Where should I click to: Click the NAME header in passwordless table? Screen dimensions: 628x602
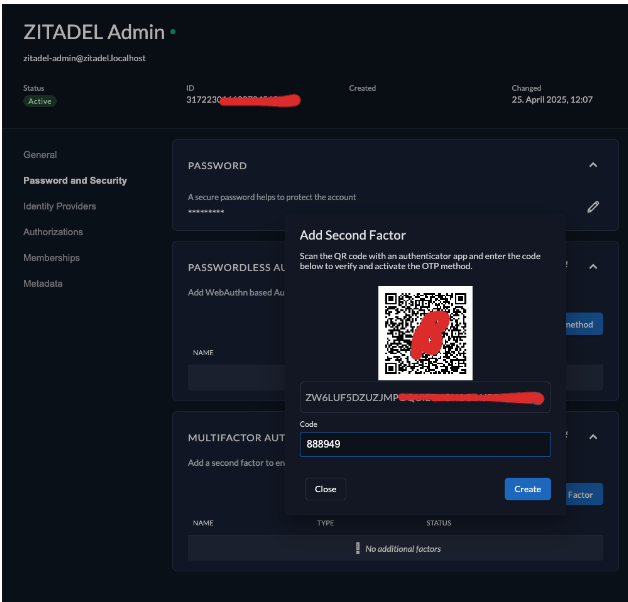203,353
